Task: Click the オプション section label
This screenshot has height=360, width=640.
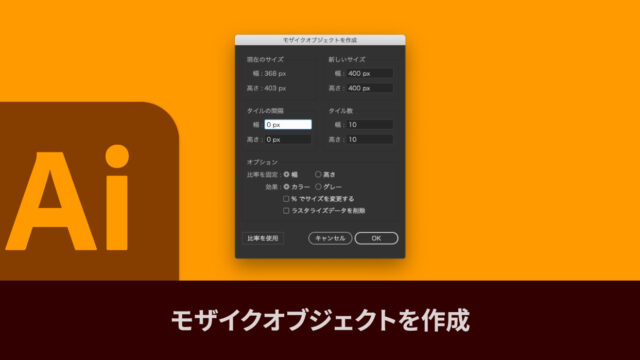Action: pyautogui.click(x=262, y=162)
